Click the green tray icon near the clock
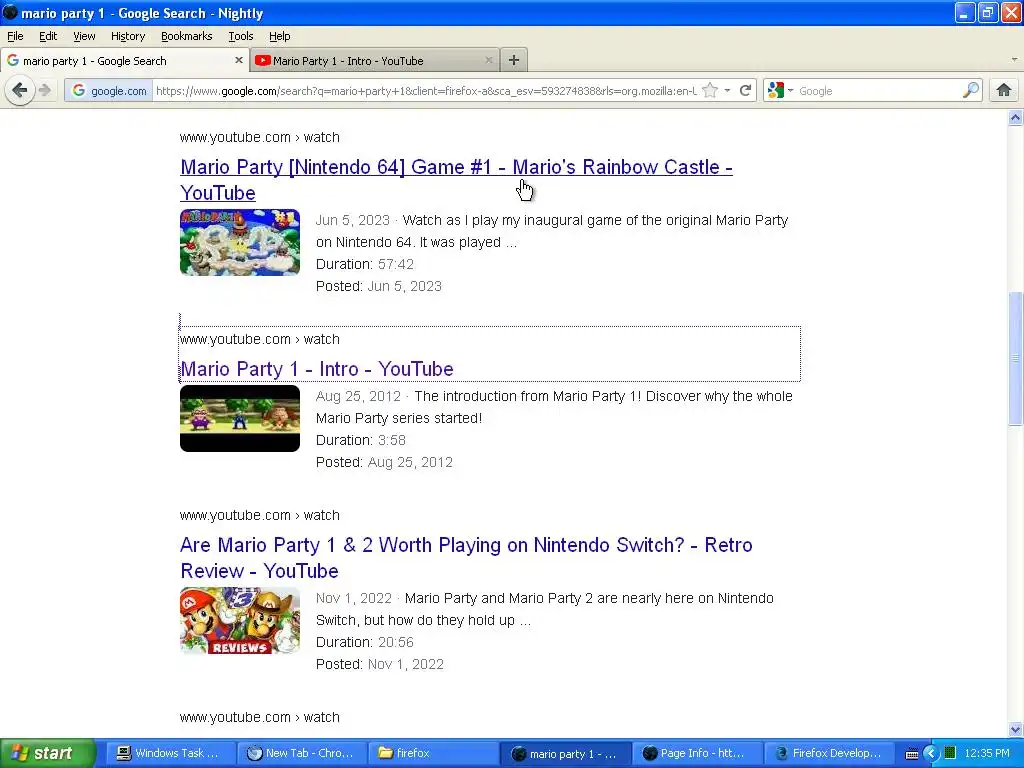The width and height of the screenshot is (1024, 768). [x=950, y=753]
